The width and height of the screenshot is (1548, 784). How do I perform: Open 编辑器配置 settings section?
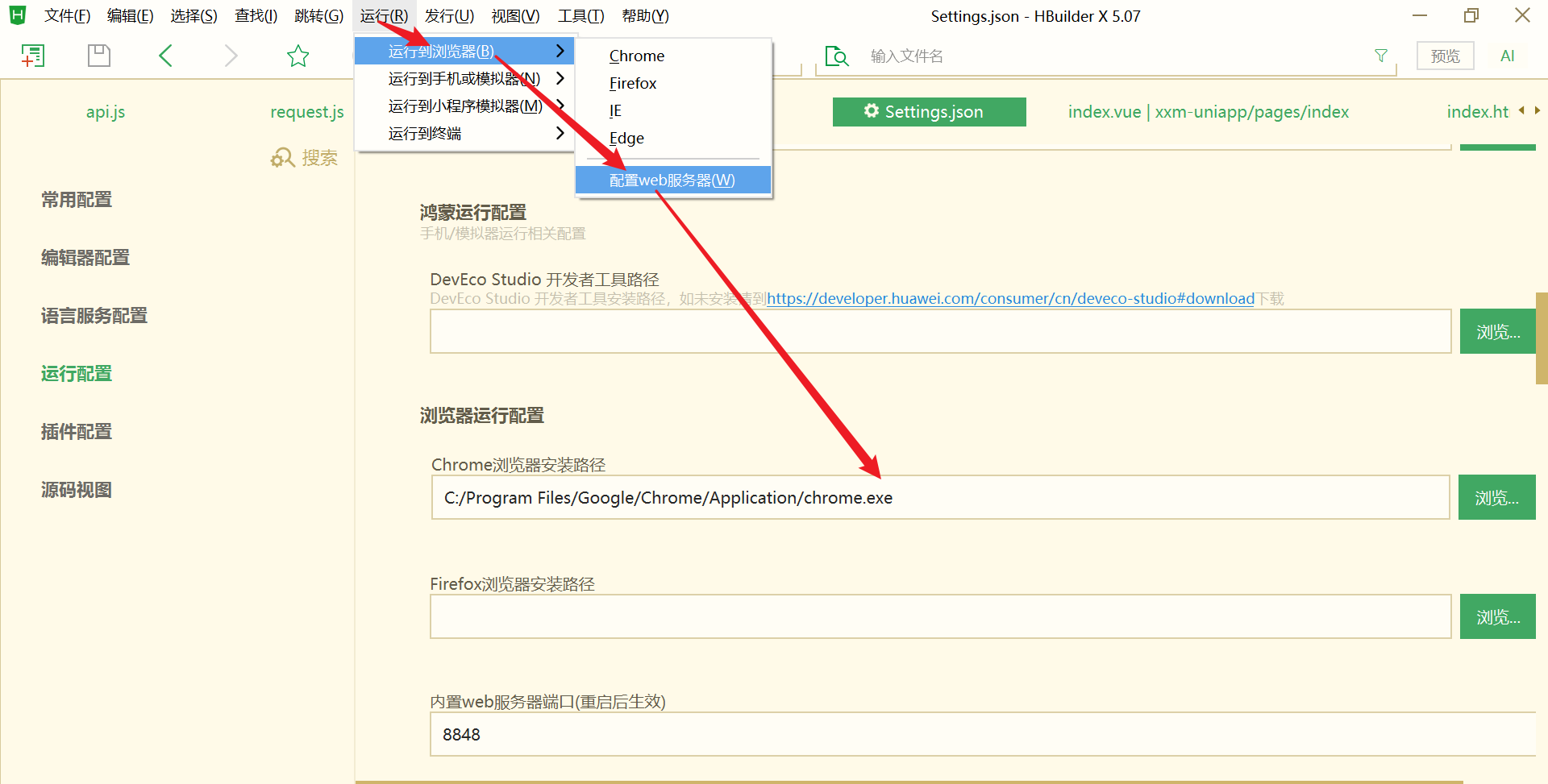(85, 258)
